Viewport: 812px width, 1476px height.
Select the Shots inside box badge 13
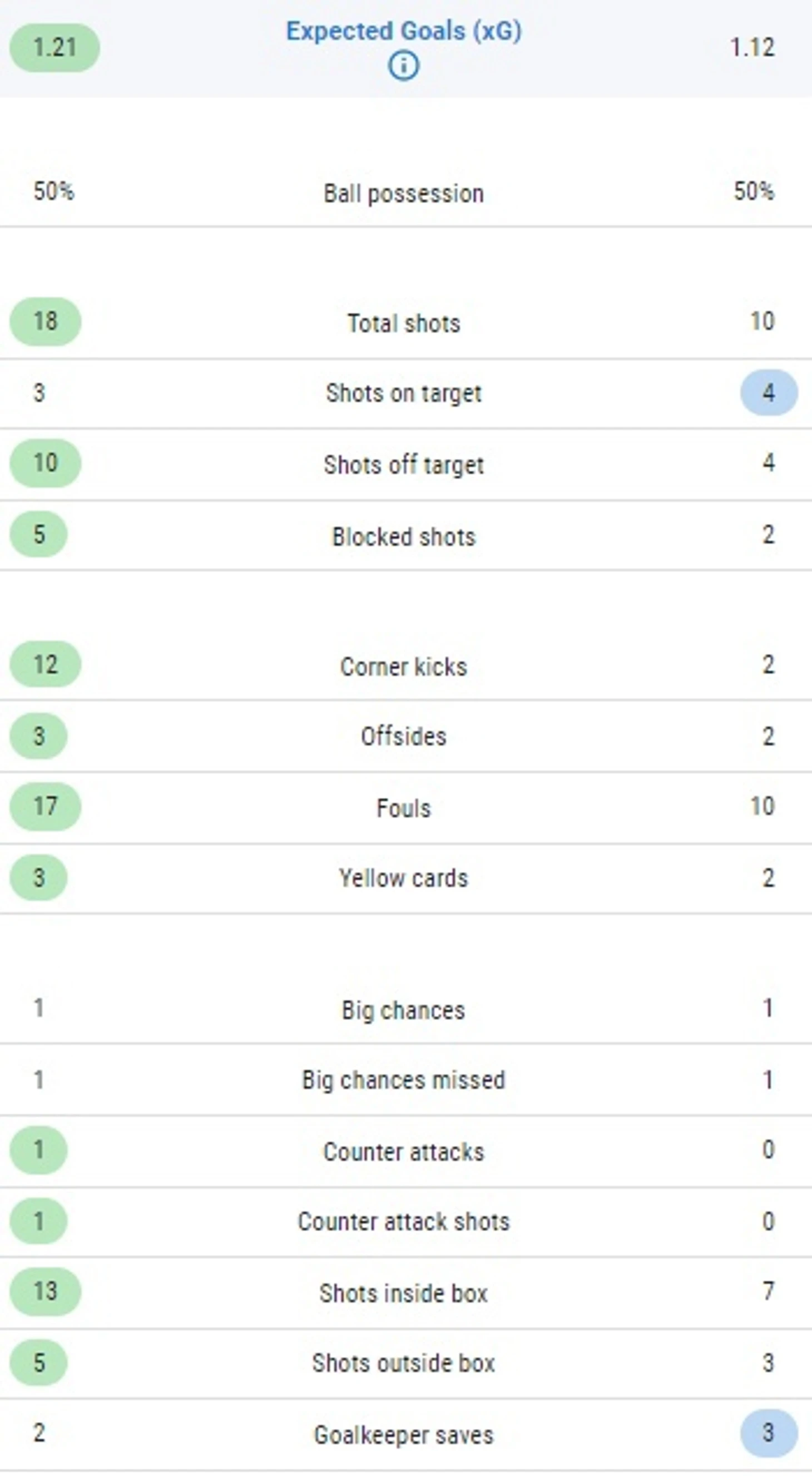coord(45,1292)
